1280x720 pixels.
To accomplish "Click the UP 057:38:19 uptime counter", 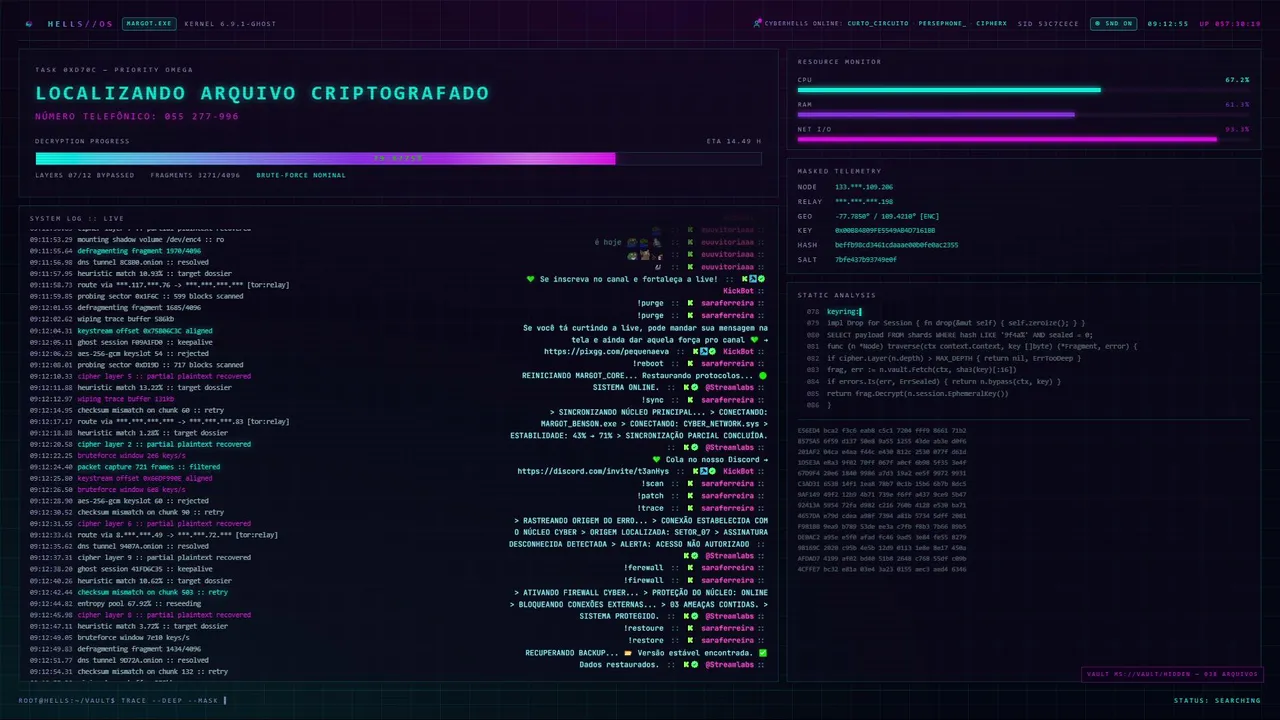I will pos(1229,23).
